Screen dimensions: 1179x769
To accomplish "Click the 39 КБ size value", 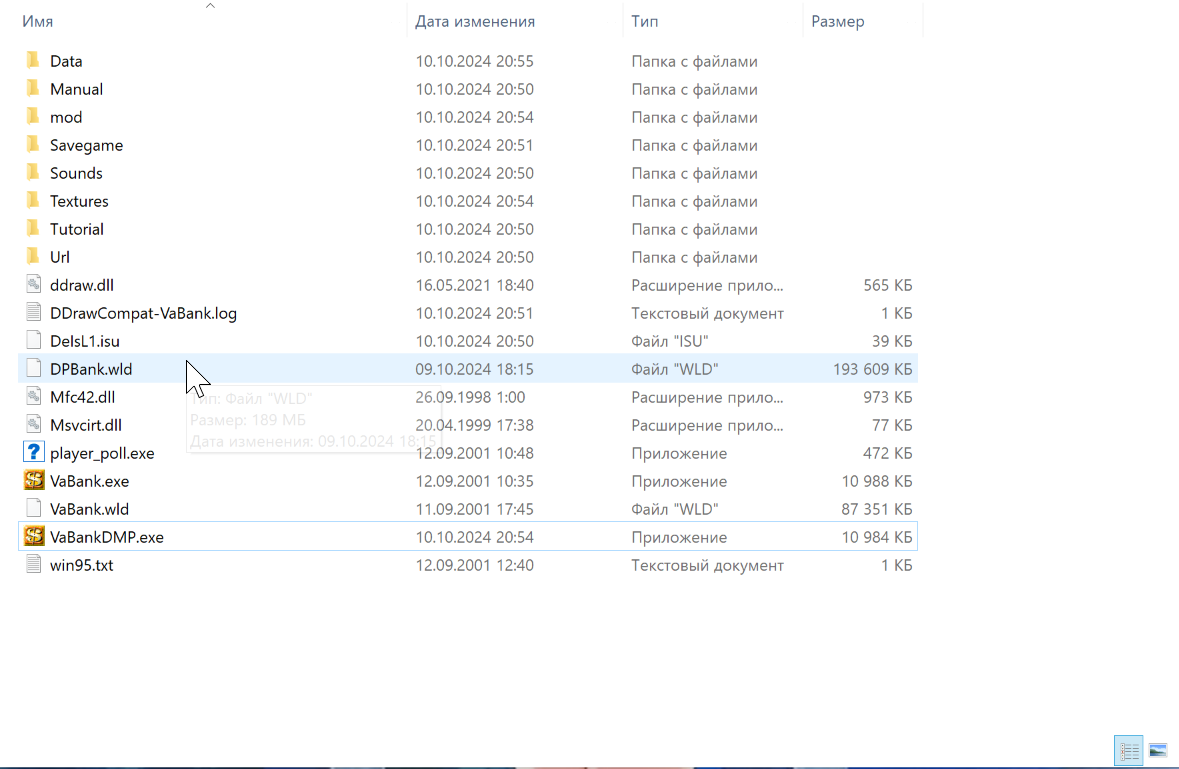I will coord(893,341).
